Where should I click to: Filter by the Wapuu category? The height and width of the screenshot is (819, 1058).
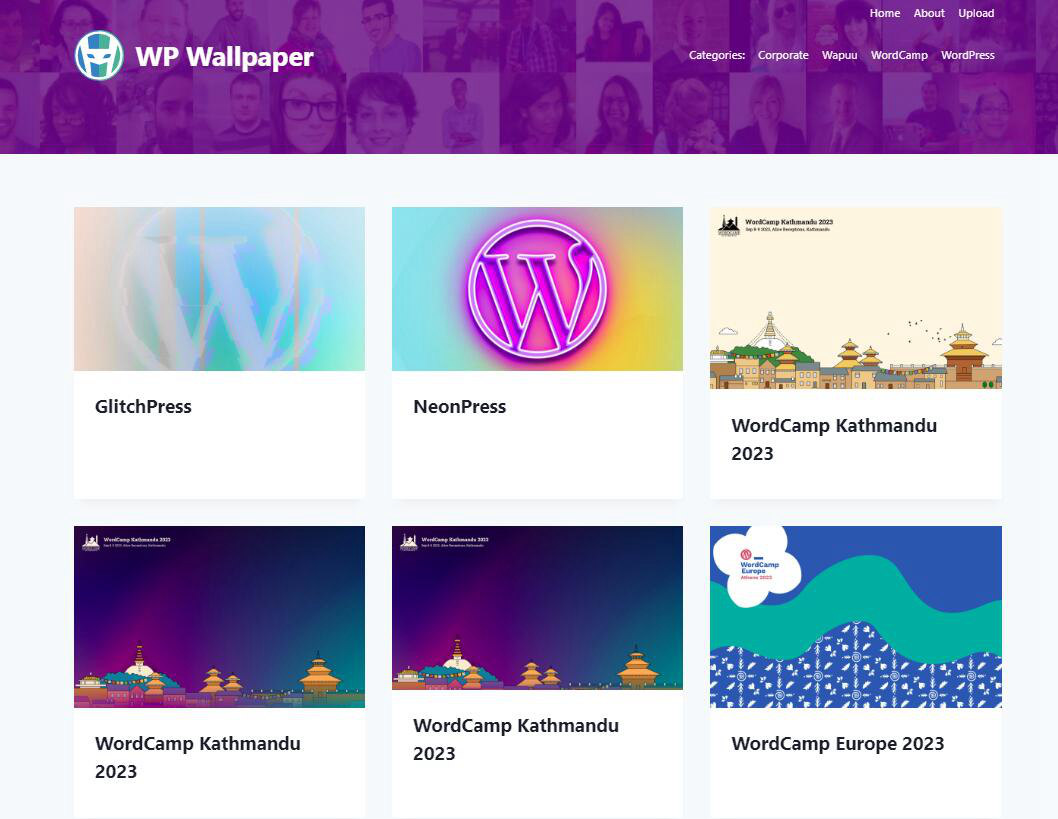point(839,55)
